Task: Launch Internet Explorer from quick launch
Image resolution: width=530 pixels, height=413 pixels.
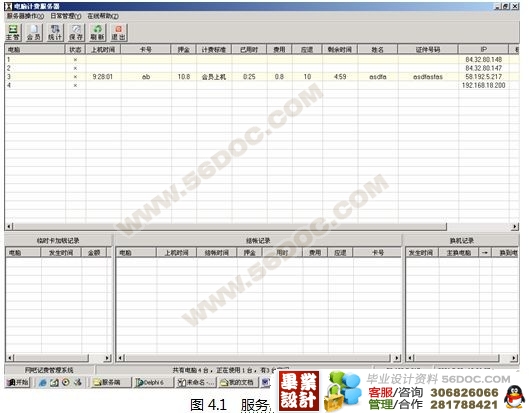Action: pos(43,383)
